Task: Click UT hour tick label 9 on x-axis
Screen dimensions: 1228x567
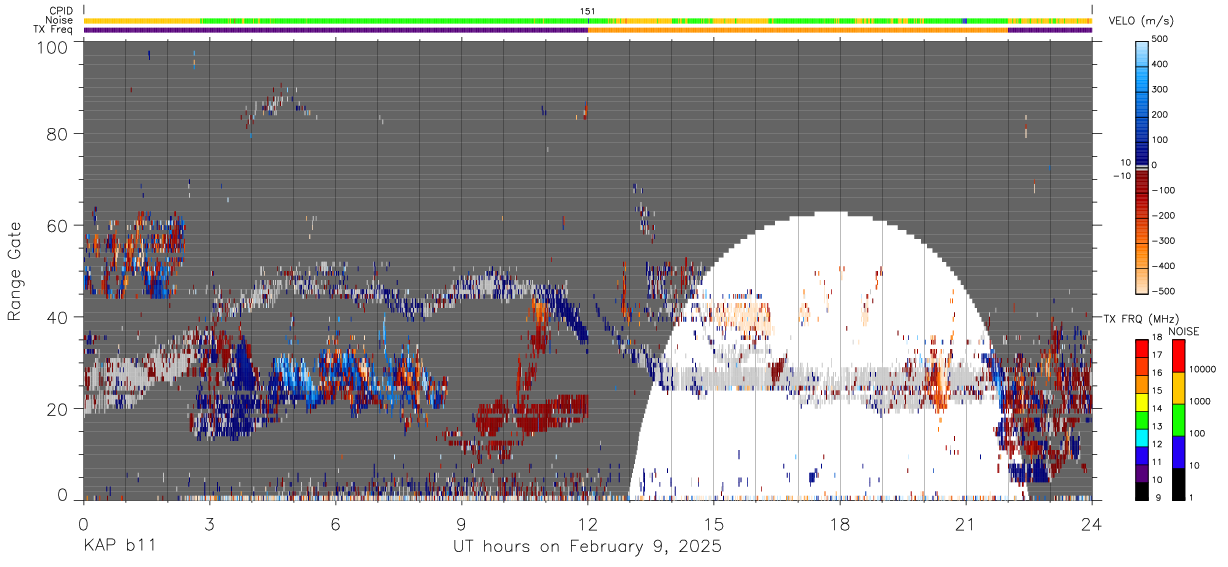Action: pos(461,525)
